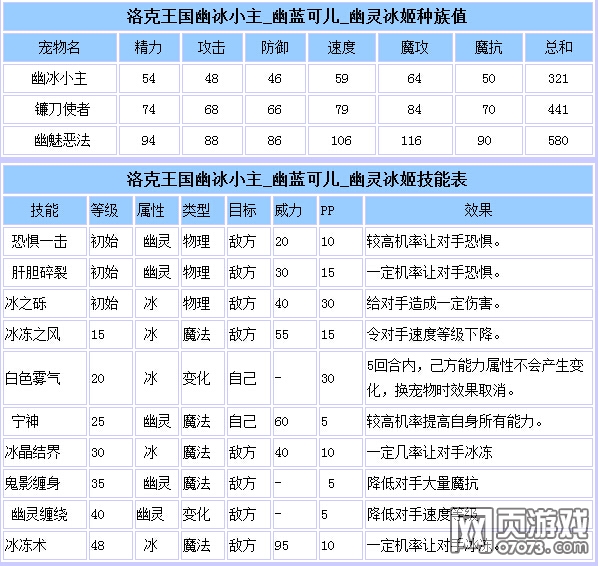
Task: Click the 总和 column header
Action: click(559, 48)
